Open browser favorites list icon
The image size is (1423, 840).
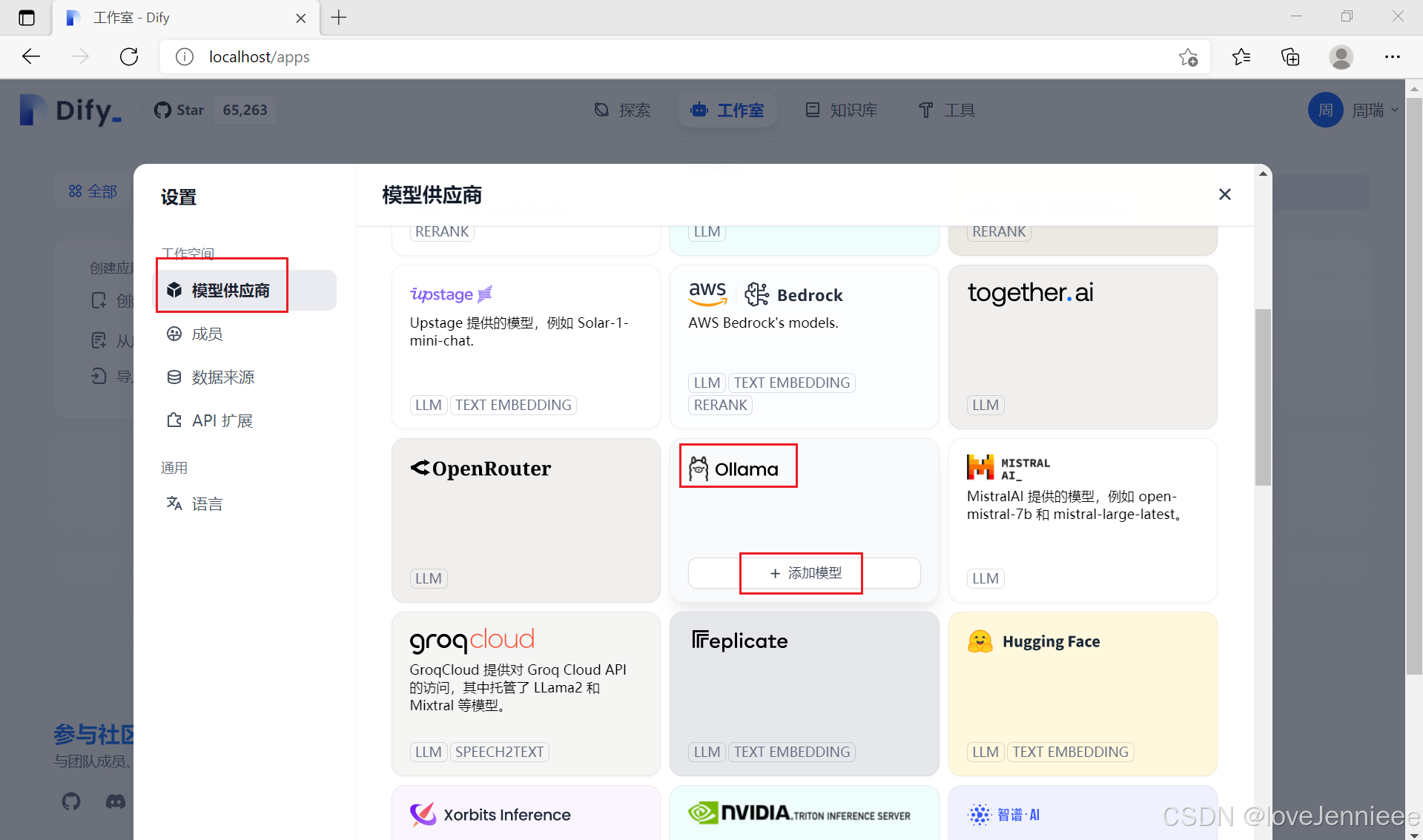1241,56
